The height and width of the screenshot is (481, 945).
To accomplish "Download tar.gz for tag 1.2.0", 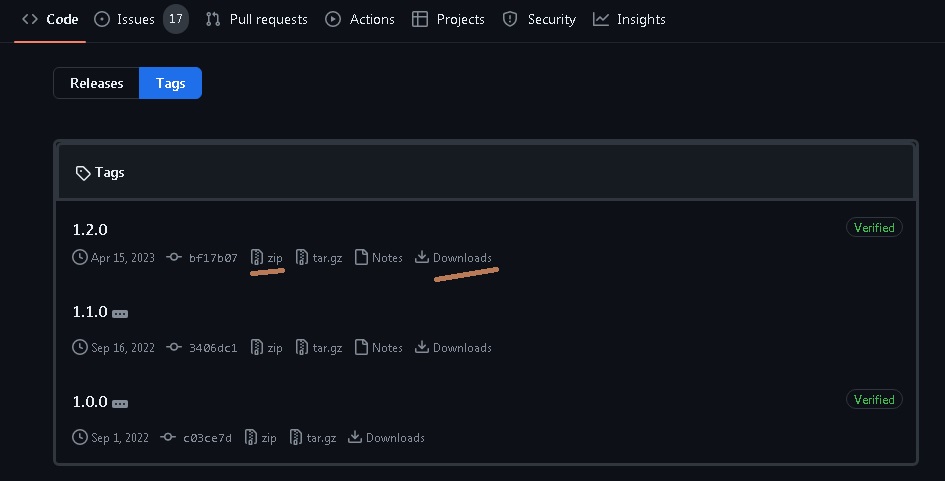I will 319,258.
